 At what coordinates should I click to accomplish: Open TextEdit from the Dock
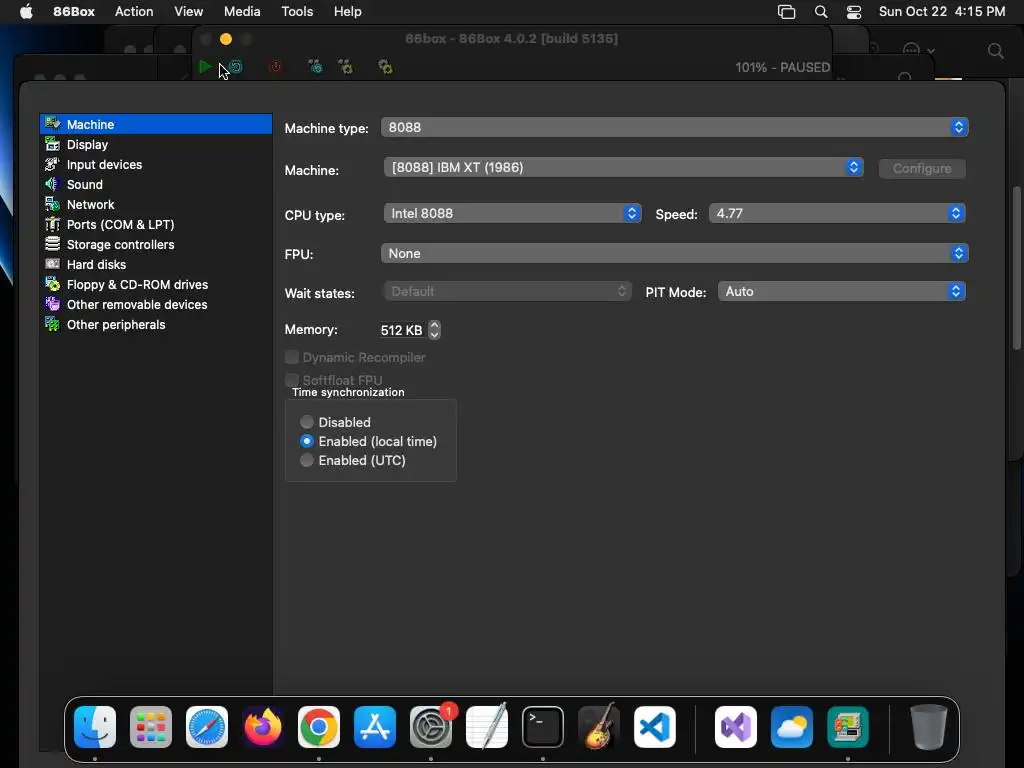tap(487, 727)
